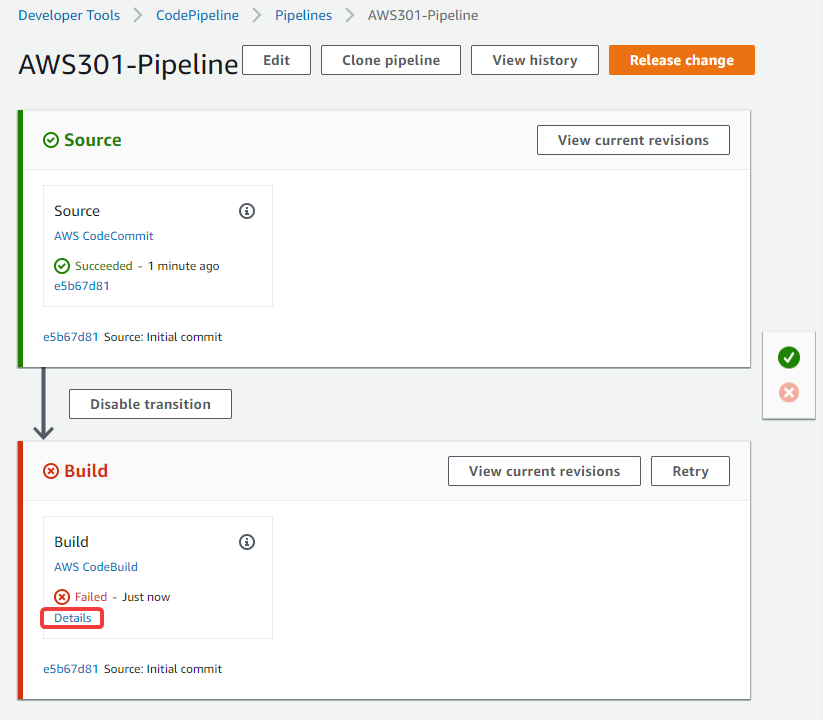823x720 pixels.
Task: Open Build action info icon
Action: click(247, 542)
